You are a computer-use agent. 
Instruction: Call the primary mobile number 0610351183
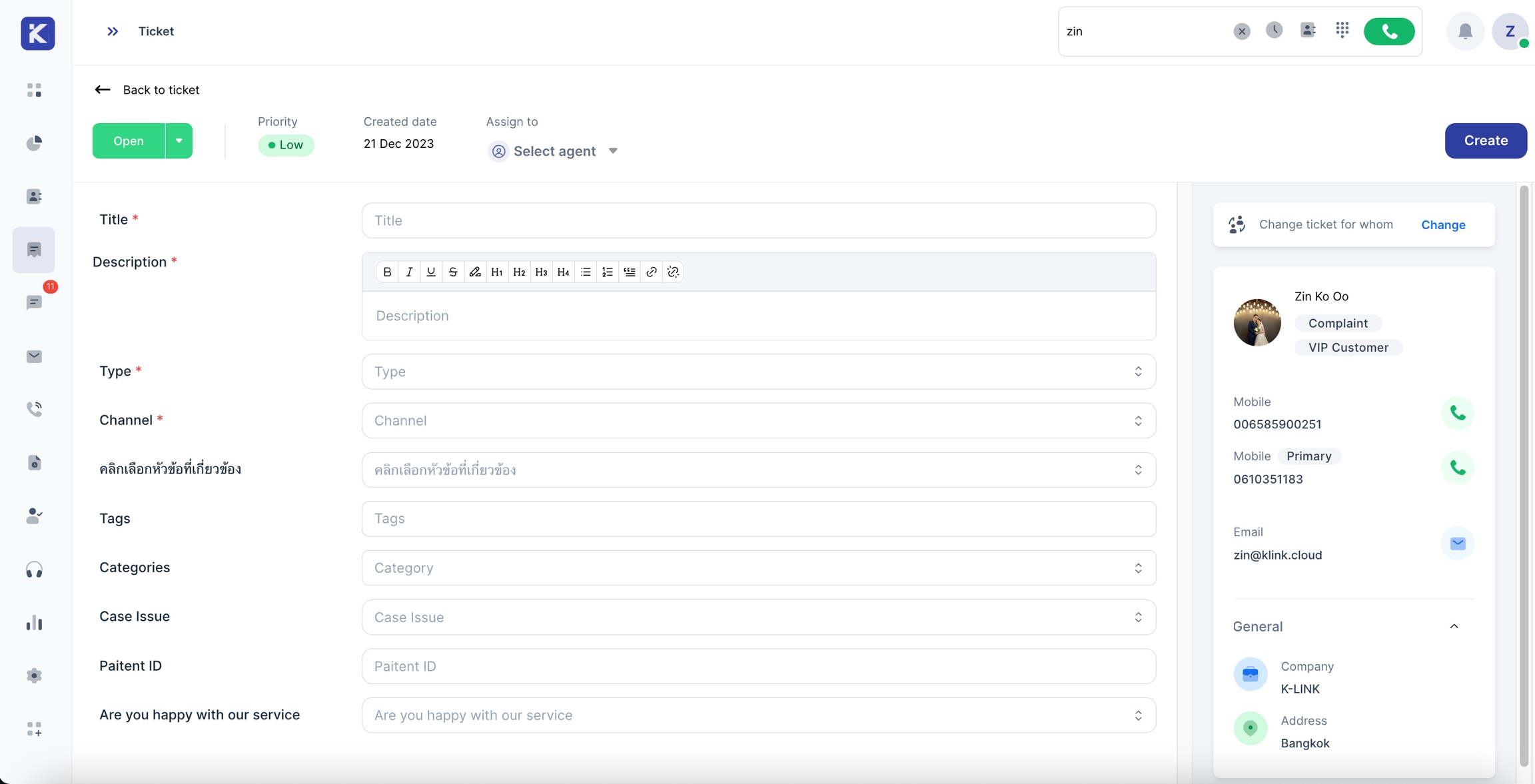(1458, 468)
